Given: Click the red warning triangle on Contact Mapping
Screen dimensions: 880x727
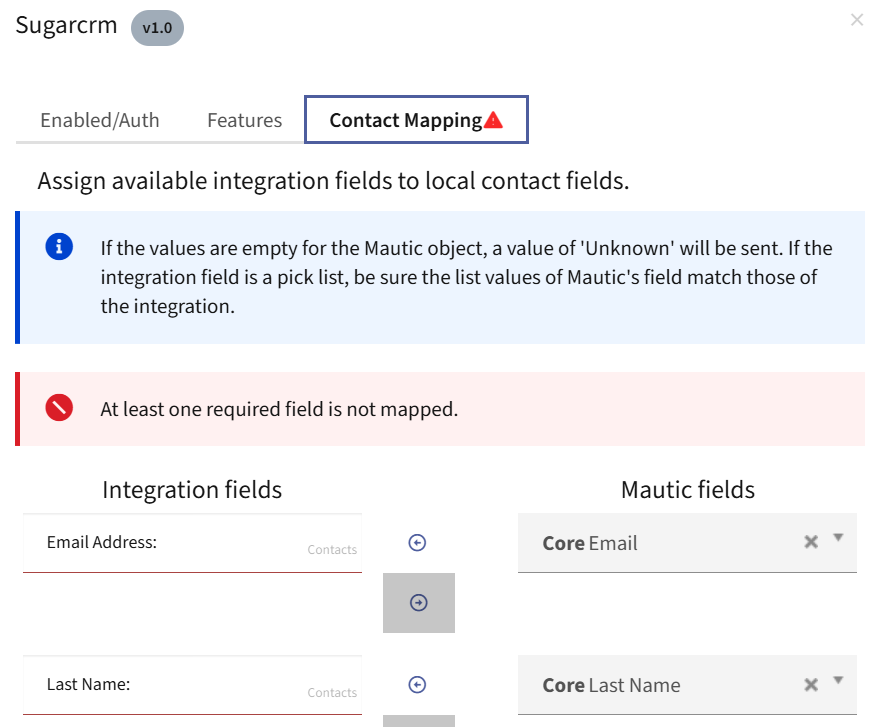Looking at the screenshot, I should 493,120.
